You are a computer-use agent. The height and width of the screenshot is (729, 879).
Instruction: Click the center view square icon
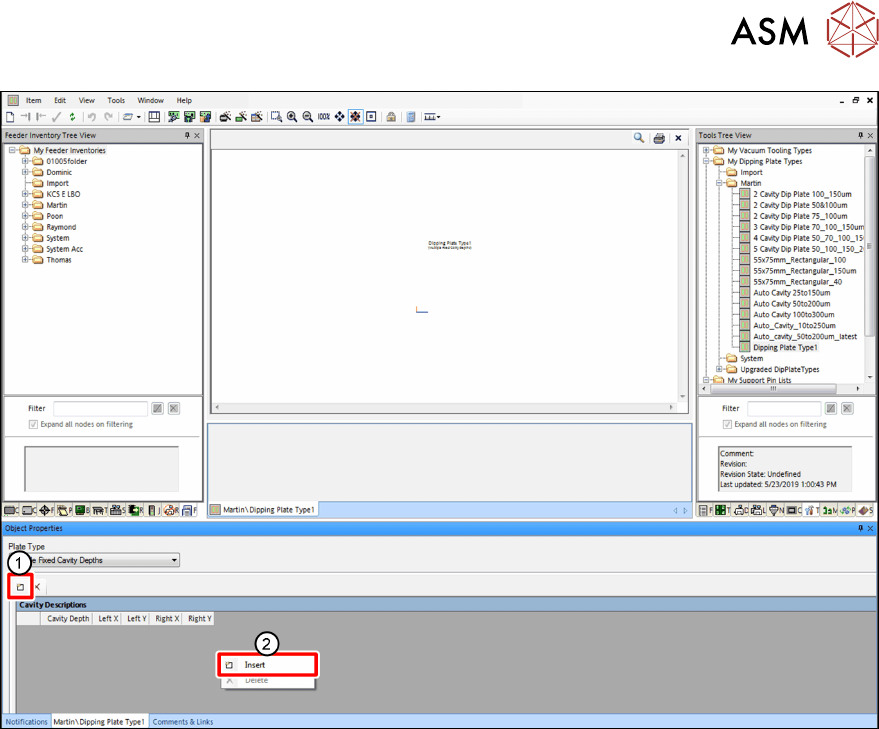point(371,117)
